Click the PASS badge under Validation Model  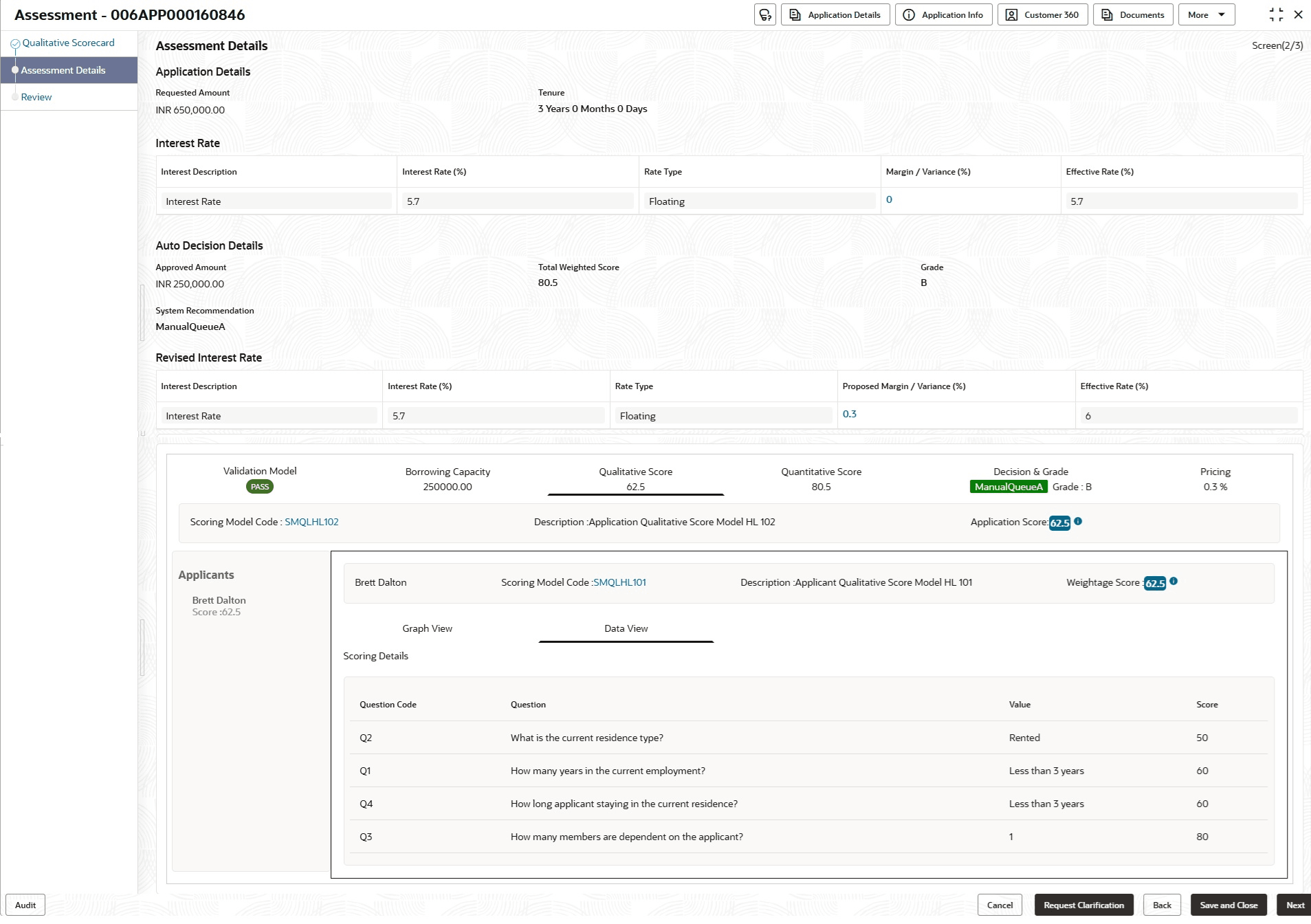[260, 487]
